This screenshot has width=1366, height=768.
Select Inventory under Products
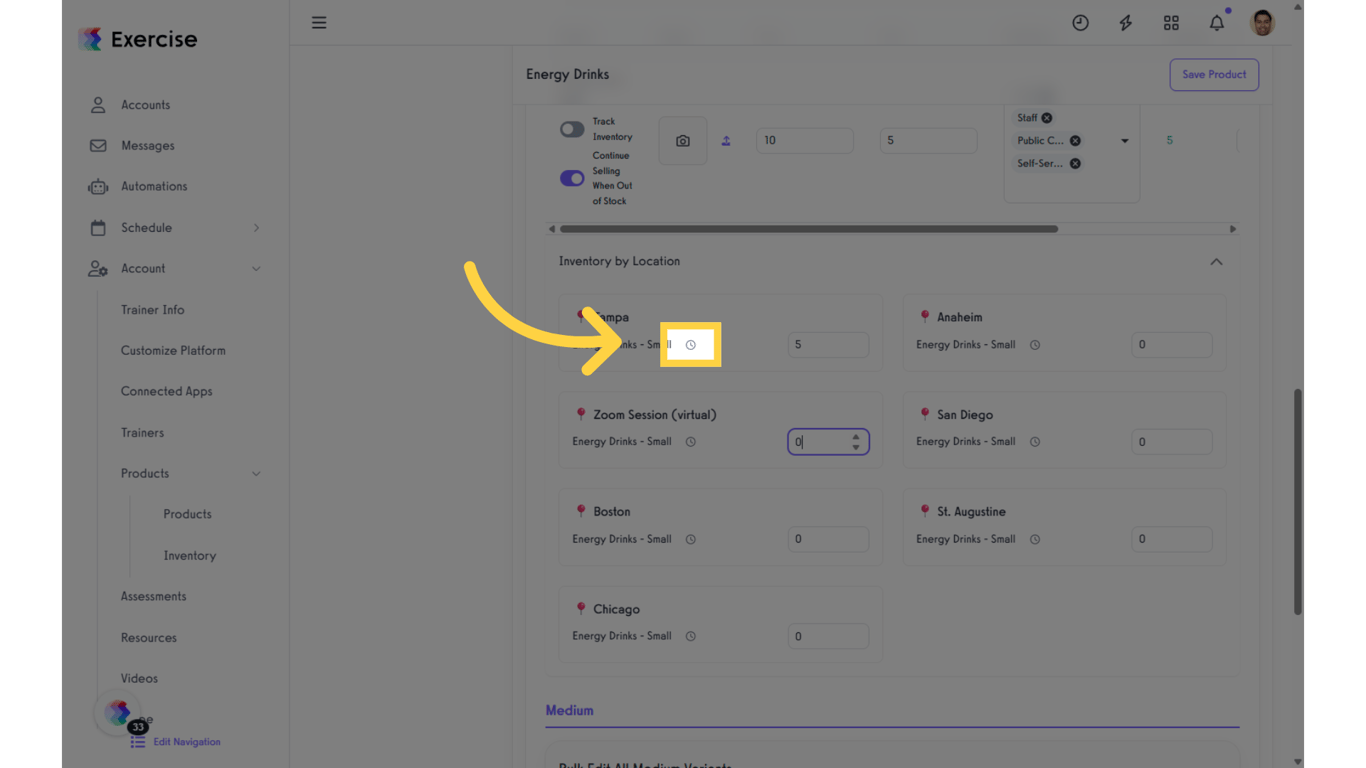pos(189,555)
